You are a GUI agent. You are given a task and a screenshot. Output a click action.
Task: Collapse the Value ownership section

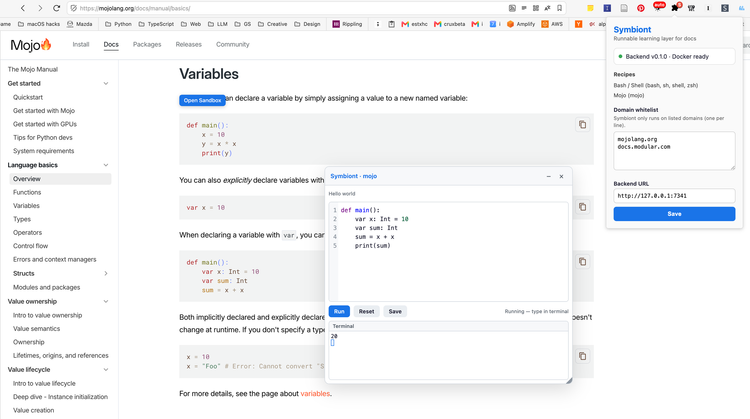click(x=106, y=301)
